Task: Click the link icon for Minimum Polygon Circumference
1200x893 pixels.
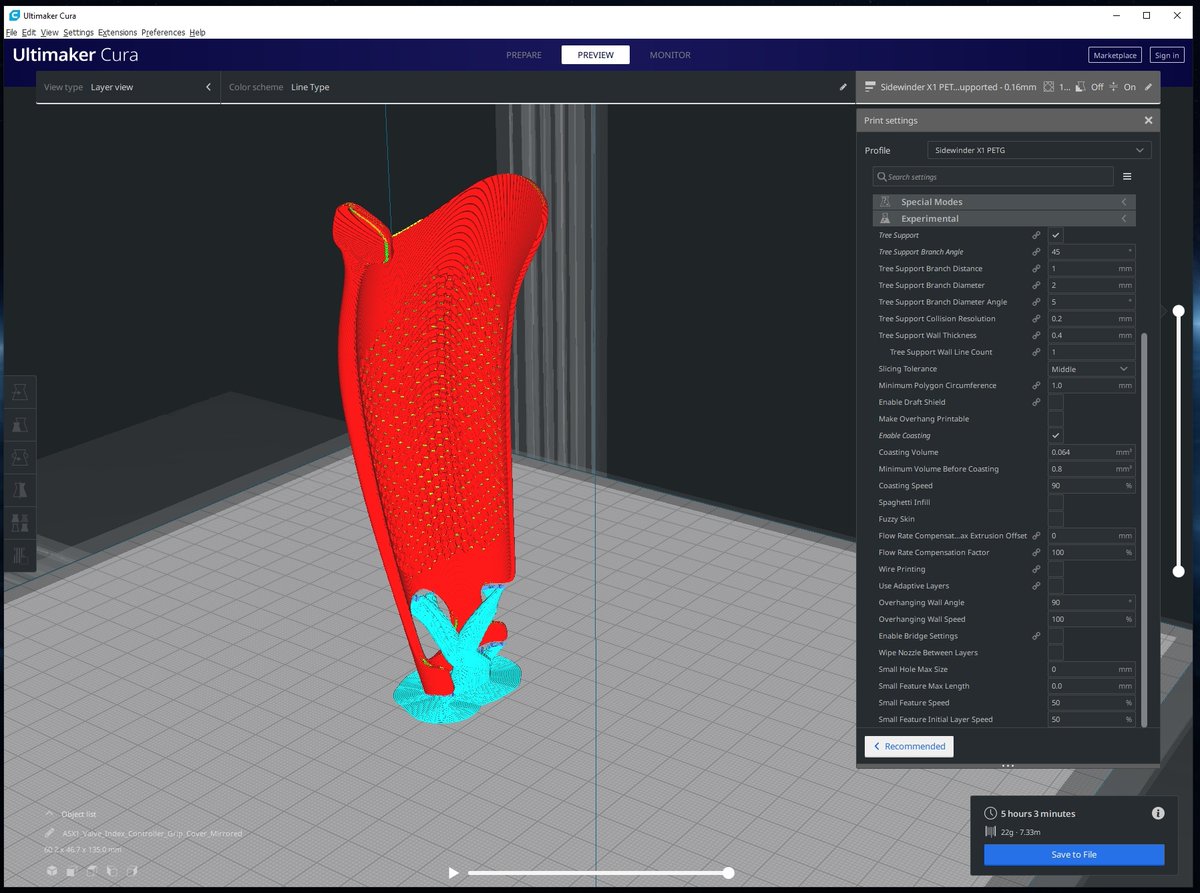Action: (x=1036, y=385)
